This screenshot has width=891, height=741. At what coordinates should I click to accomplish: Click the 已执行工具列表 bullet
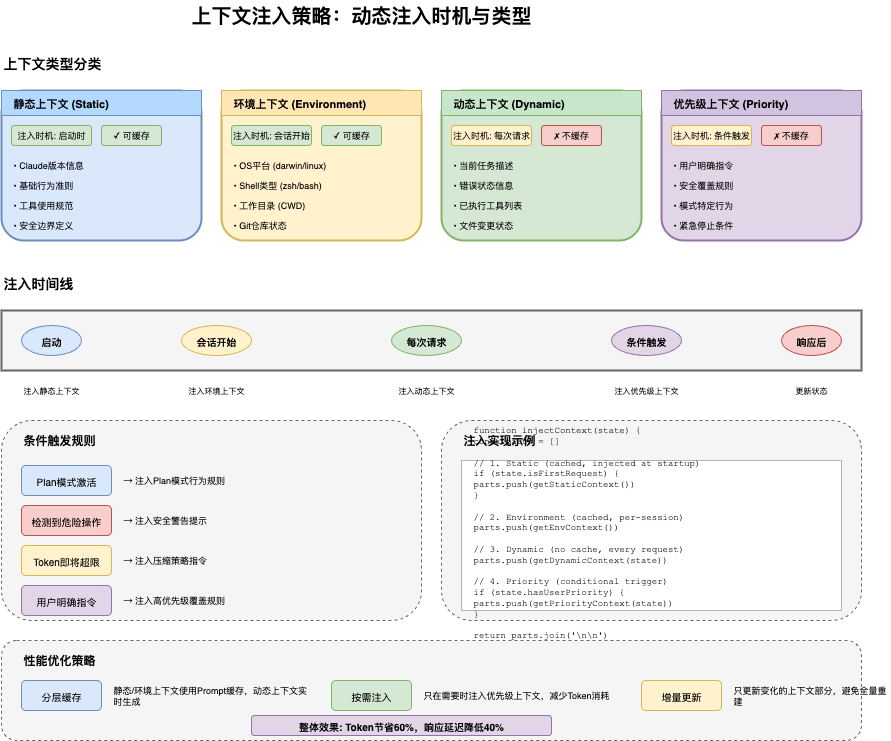coord(488,206)
